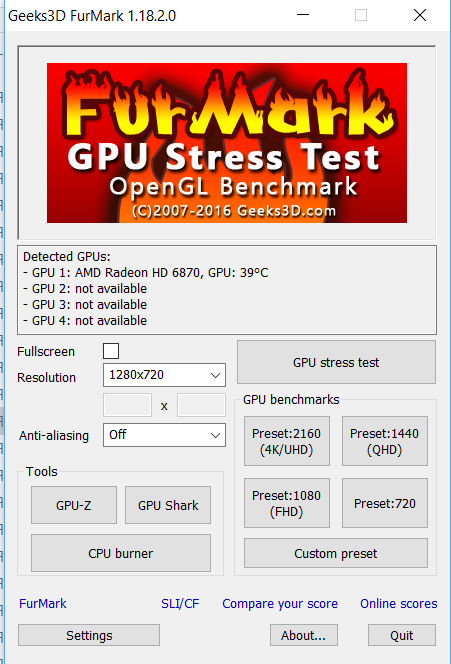Screen dimensions: 451x664
Task: Open the SLI/CF link
Action: [180, 603]
